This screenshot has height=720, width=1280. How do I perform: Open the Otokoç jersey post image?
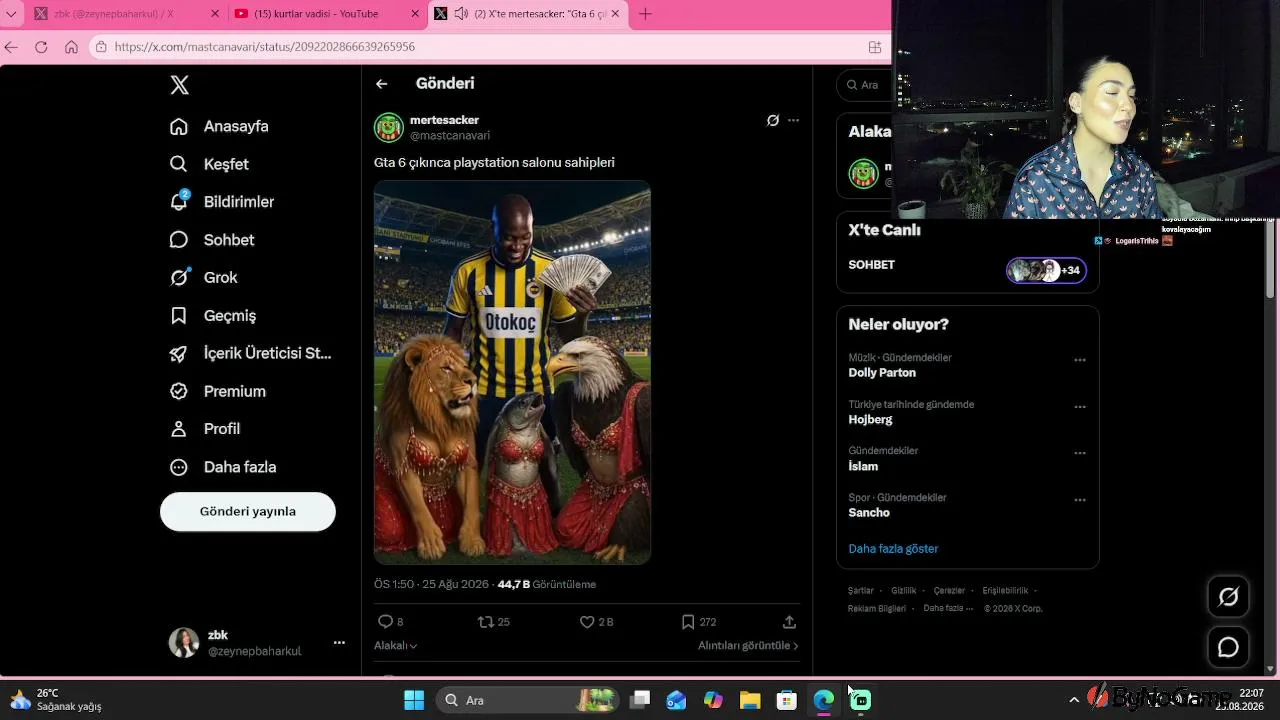point(512,372)
